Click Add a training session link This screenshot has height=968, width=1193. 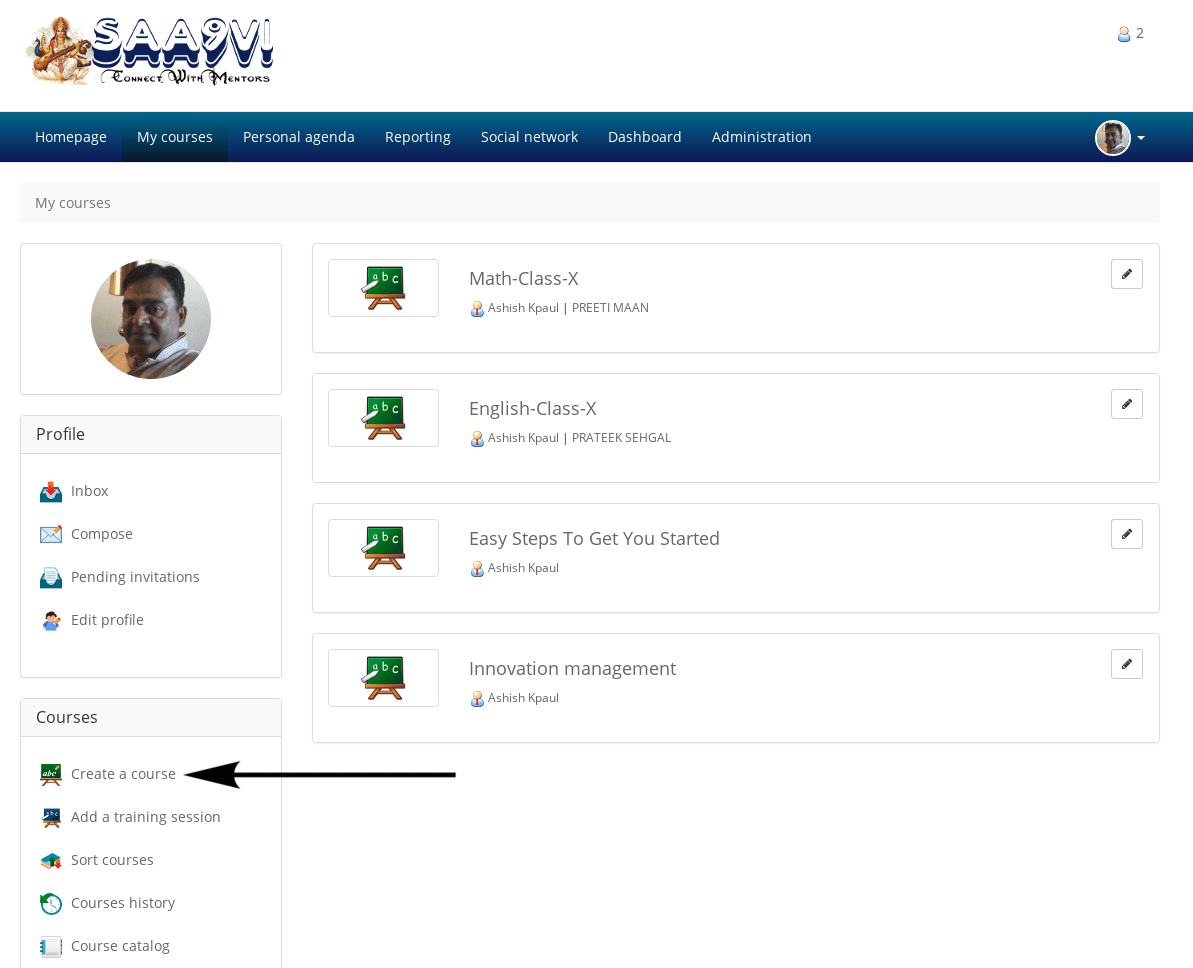[145, 817]
